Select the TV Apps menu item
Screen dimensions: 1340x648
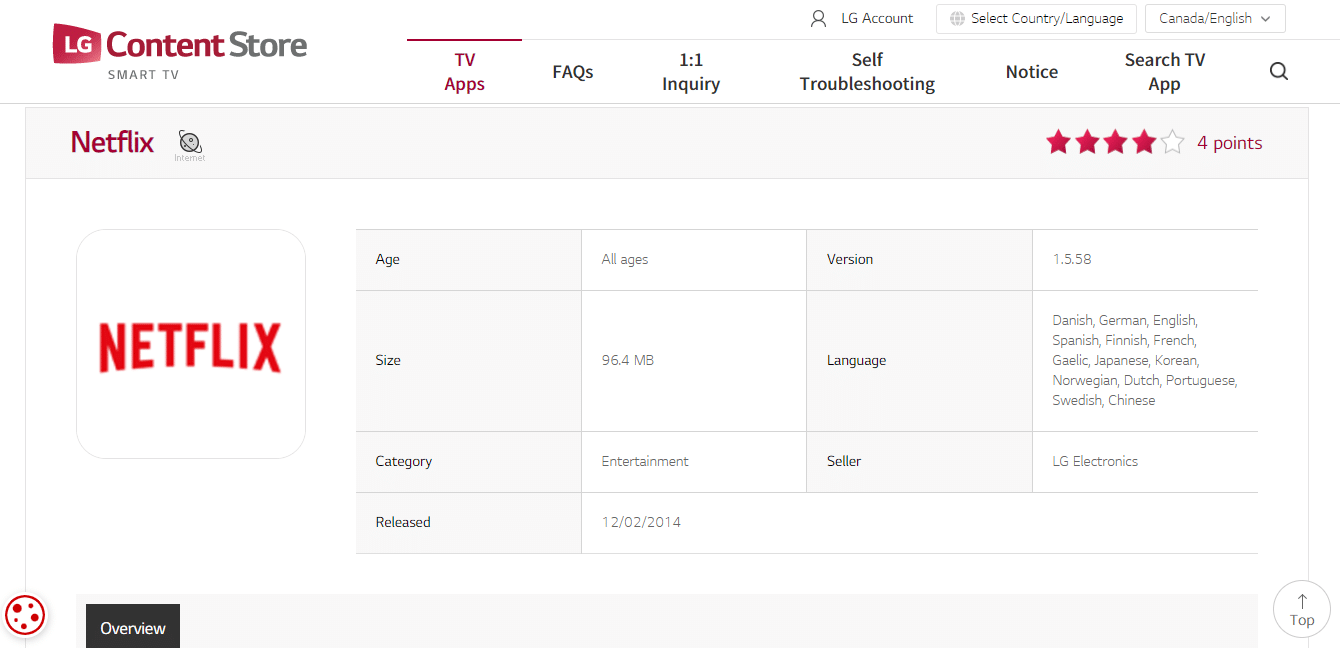pyautogui.click(x=465, y=72)
